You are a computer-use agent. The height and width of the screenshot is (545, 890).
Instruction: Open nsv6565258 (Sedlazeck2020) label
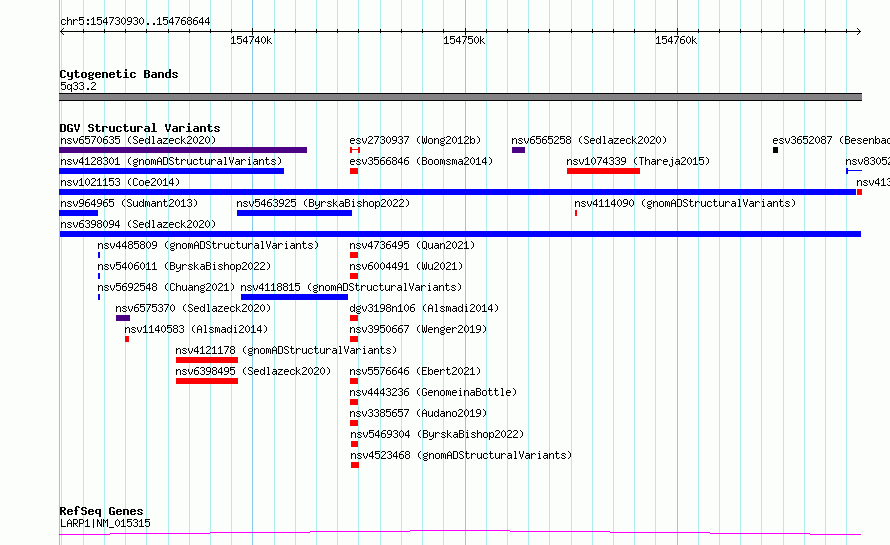point(589,140)
